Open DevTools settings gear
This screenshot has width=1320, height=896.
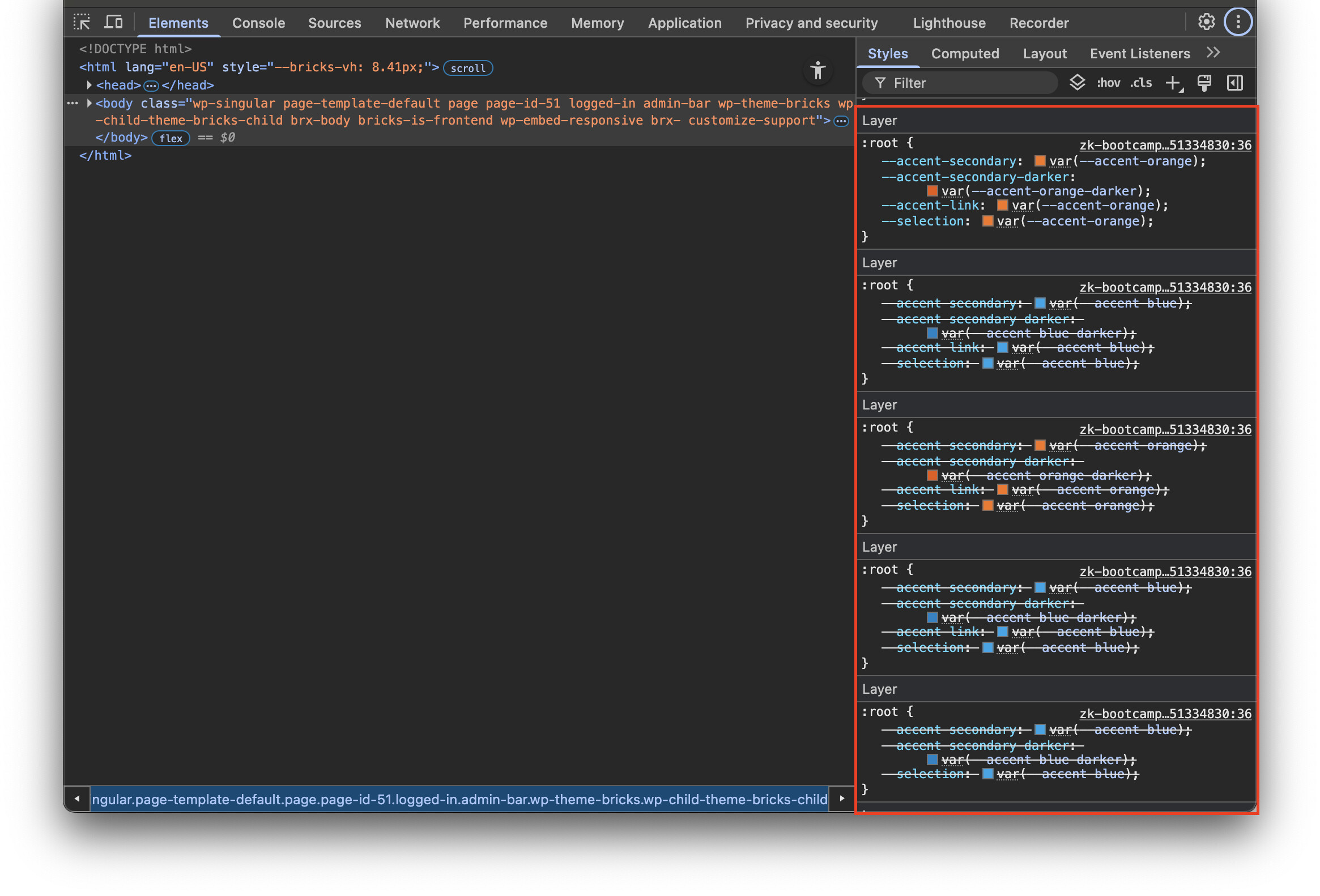[x=1206, y=23]
